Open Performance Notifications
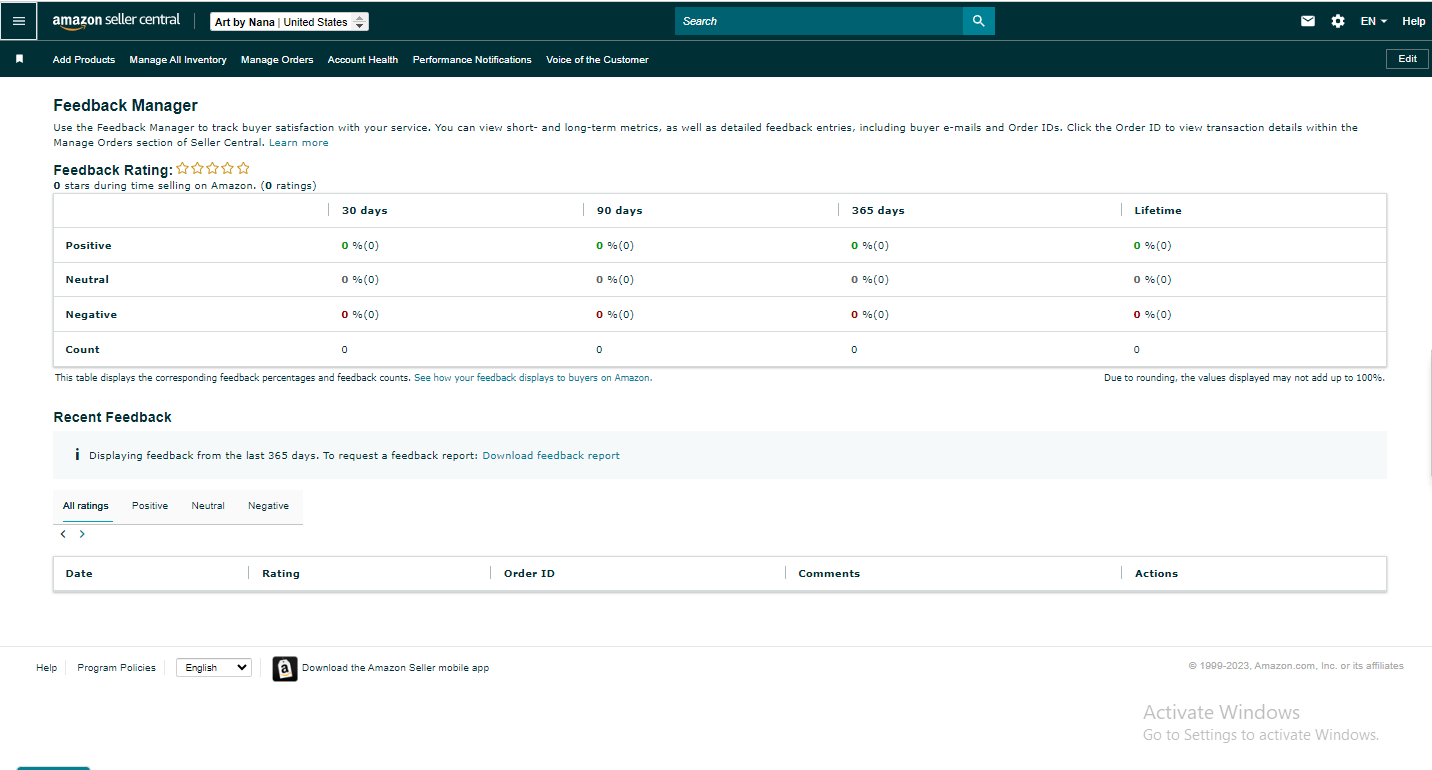 point(472,60)
